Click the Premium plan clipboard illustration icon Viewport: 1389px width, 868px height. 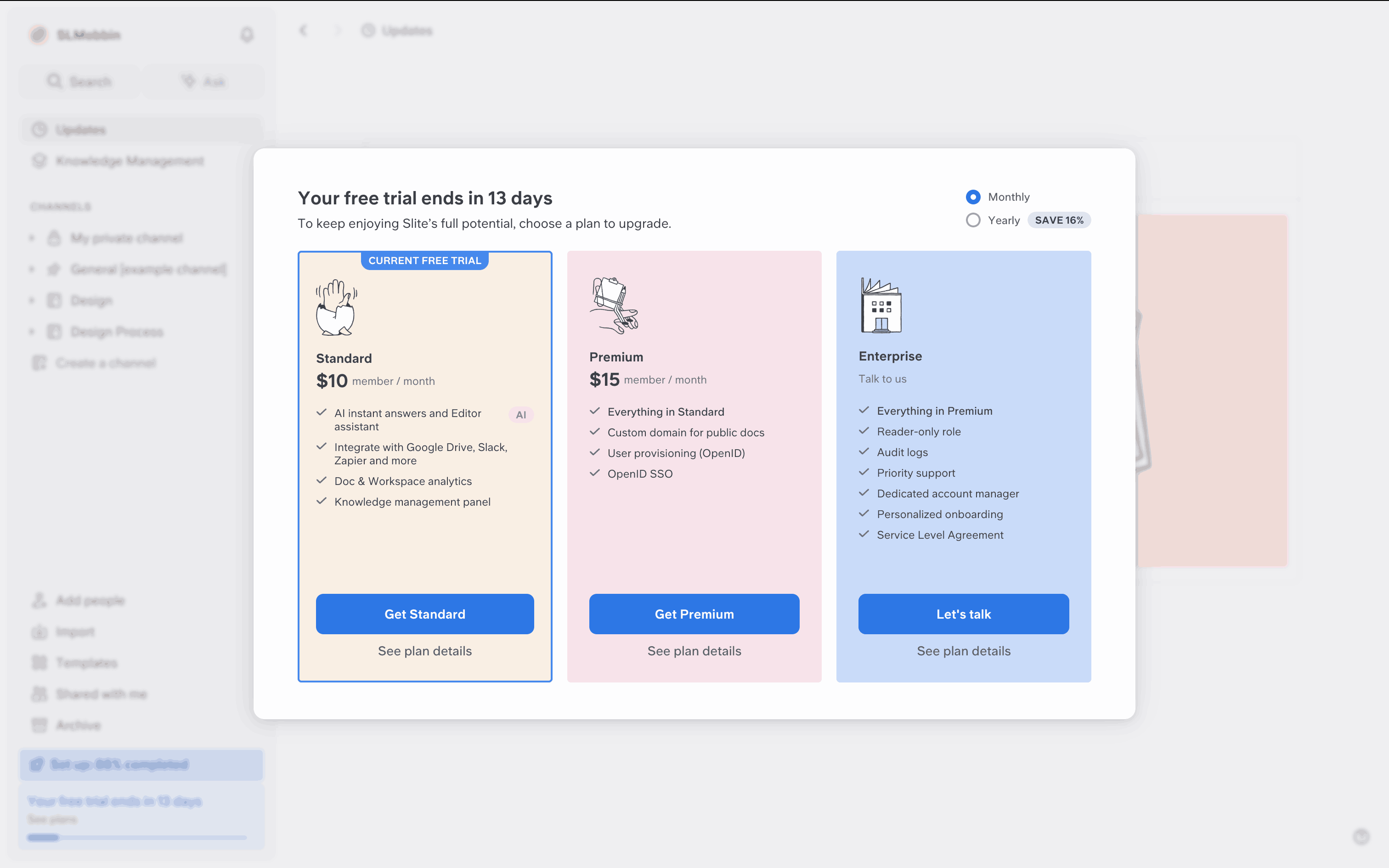click(614, 305)
